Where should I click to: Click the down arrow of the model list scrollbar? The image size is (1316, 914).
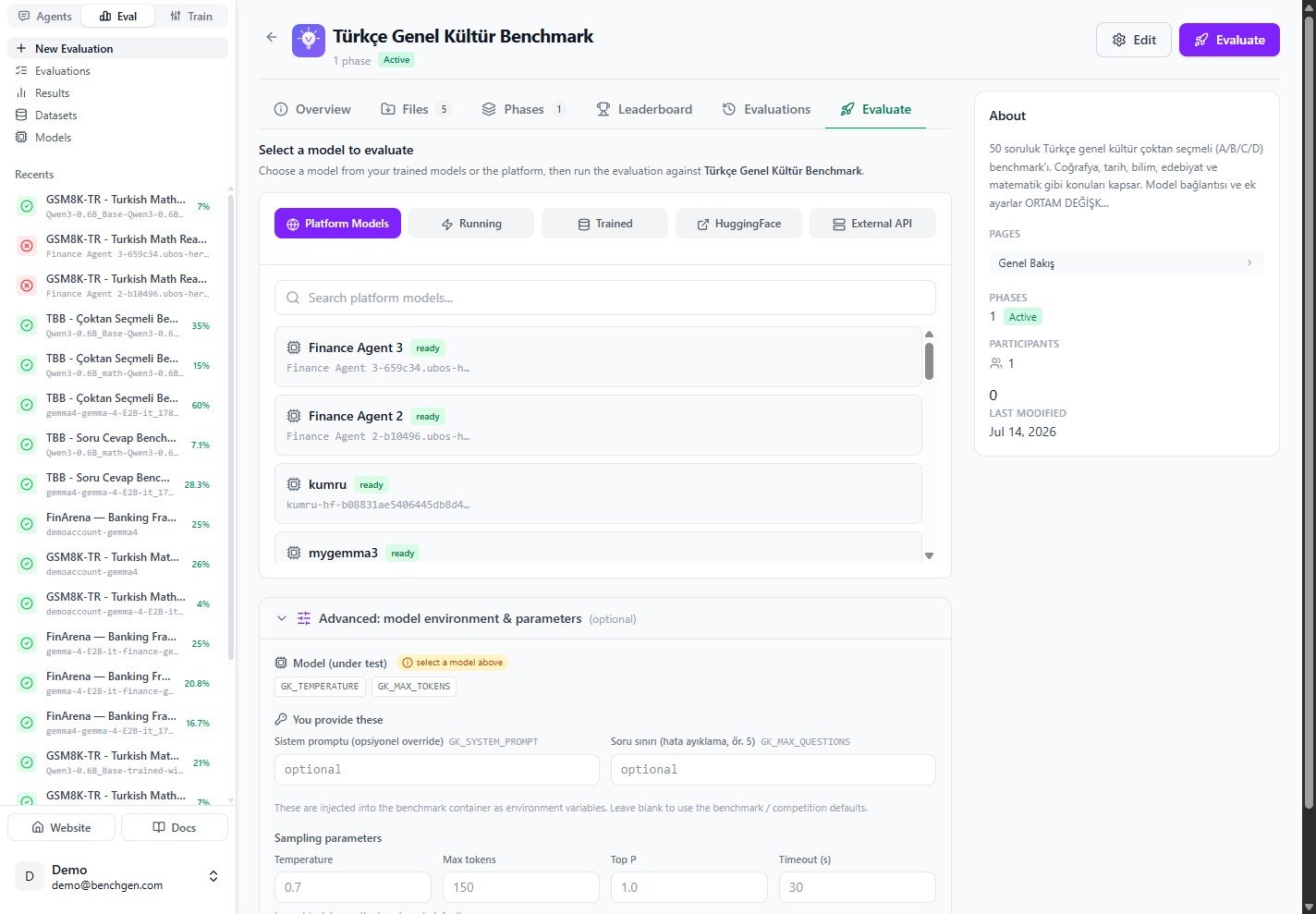click(x=929, y=555)
